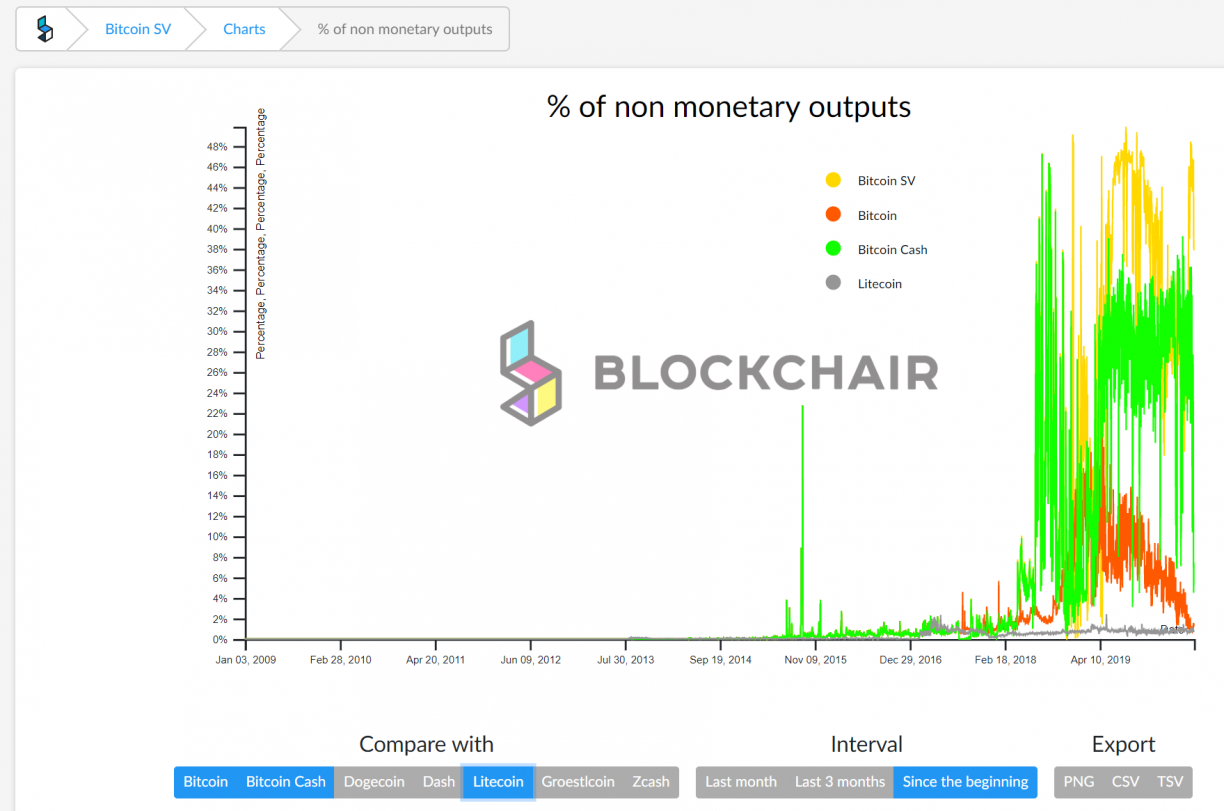Enable Groestlcoin comparison

tap(578, 782)
